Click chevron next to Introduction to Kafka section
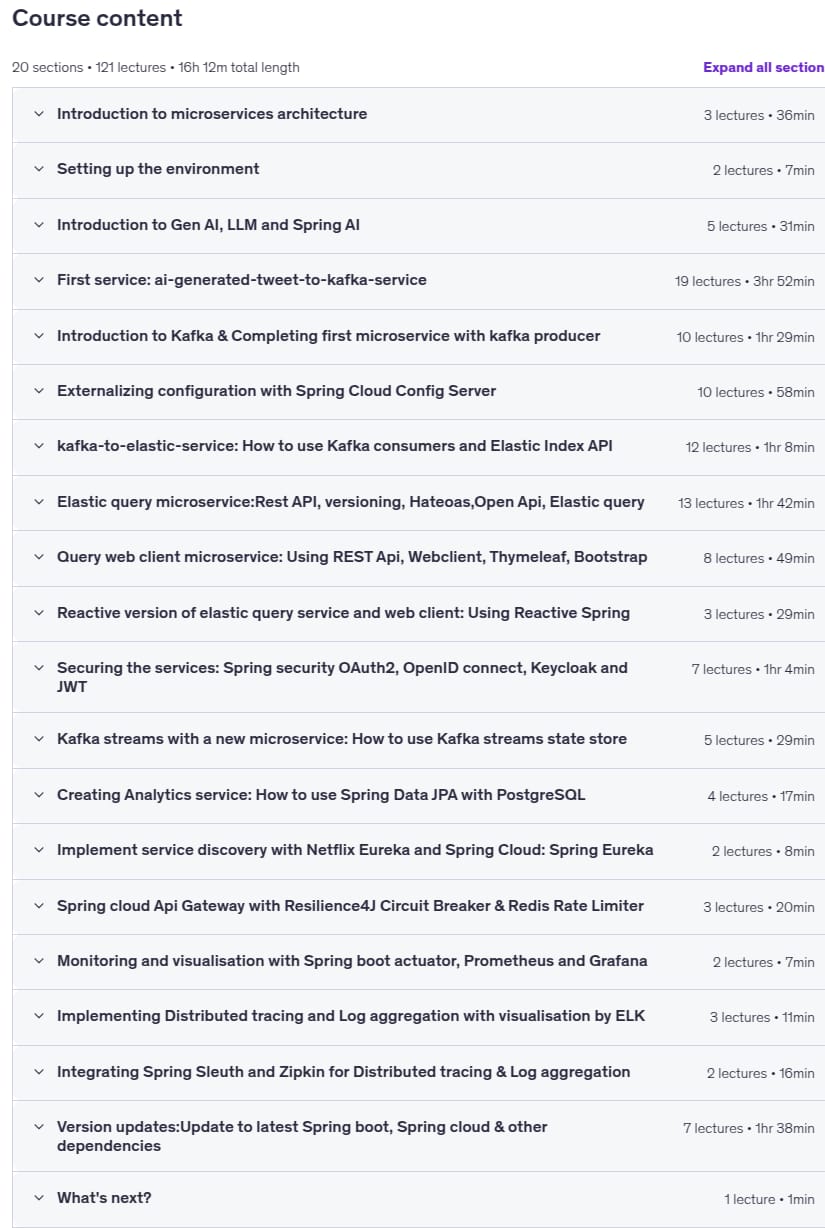Image resolution: width=825 pixels, height=1228 pixels. click(39, 336)
